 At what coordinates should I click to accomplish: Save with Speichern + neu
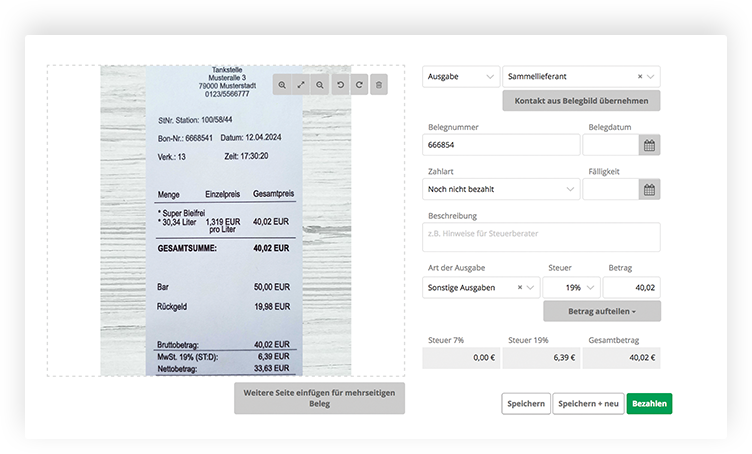[x=588, y=404]
